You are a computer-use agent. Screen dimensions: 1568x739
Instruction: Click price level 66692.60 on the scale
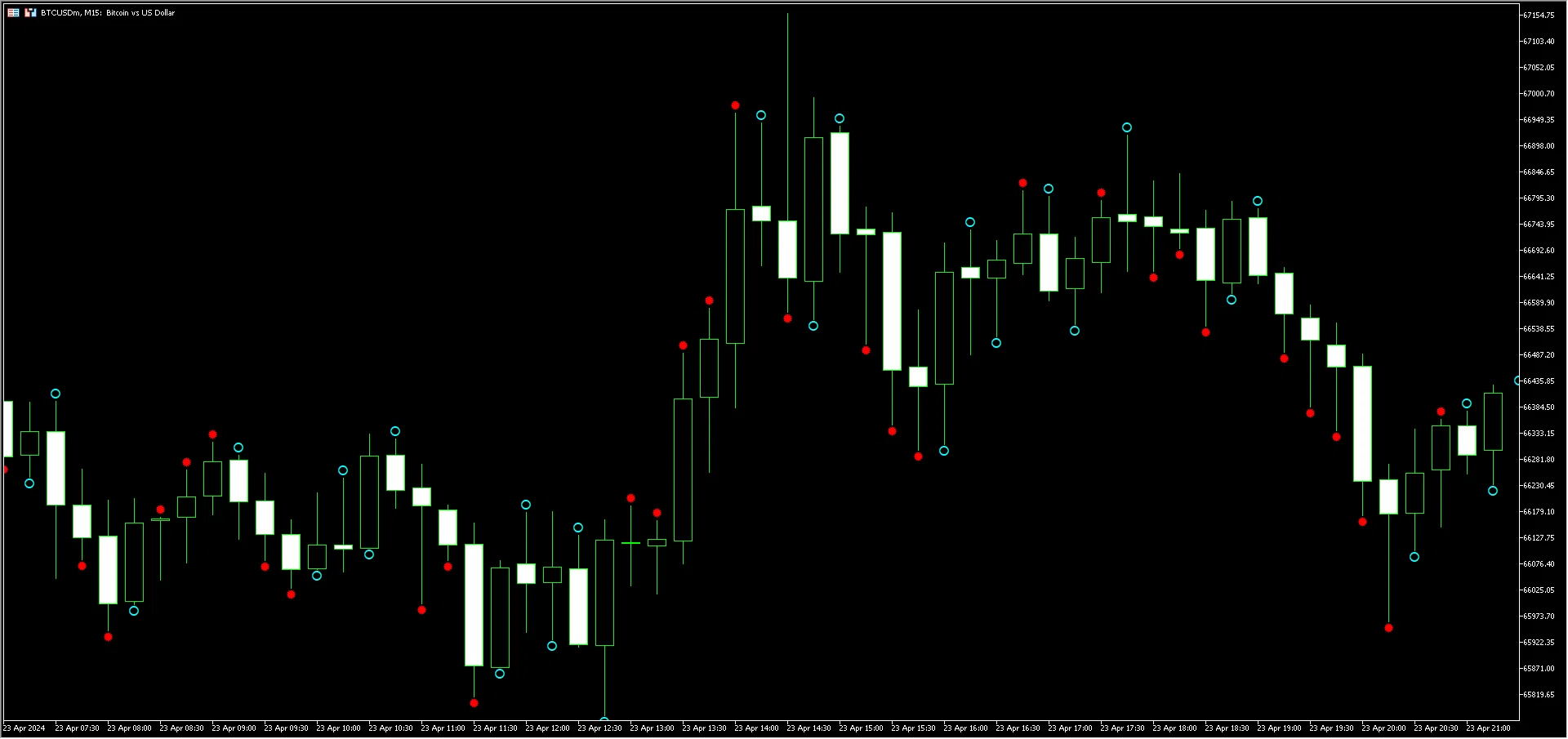[x=1539, y=251]
